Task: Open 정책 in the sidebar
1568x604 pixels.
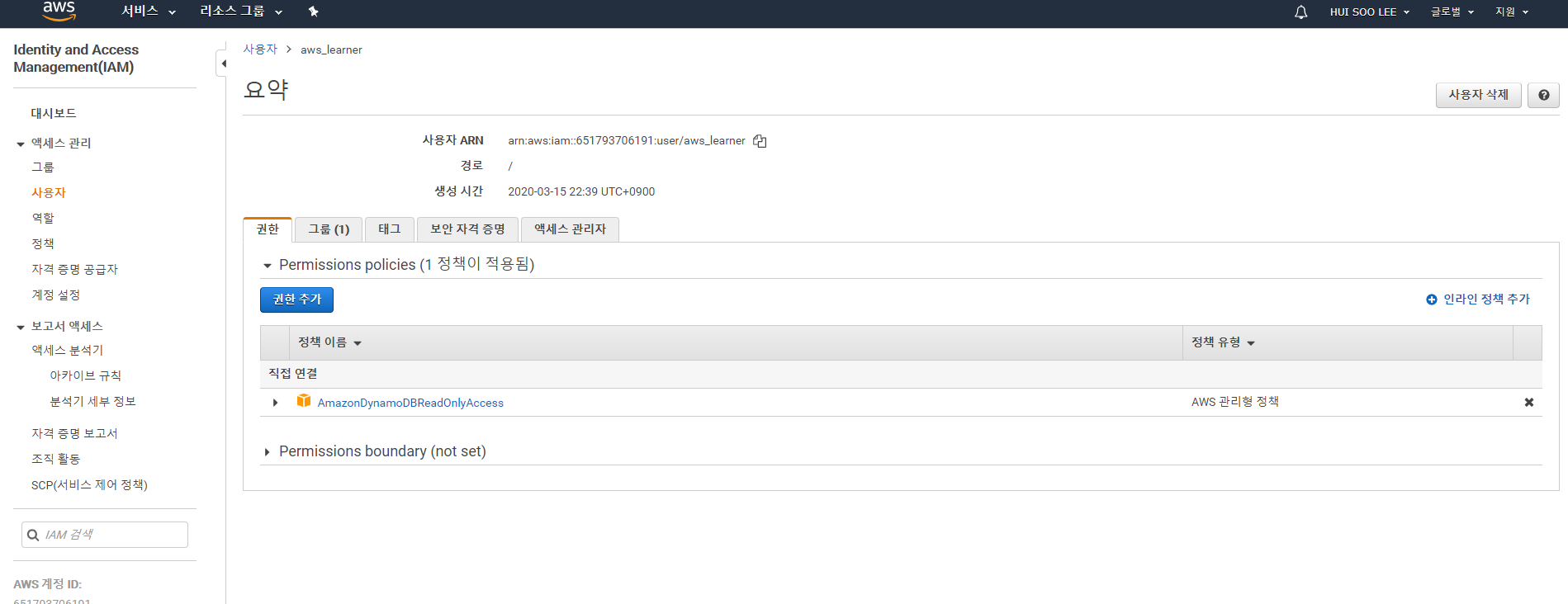Action: click(43, 243)
